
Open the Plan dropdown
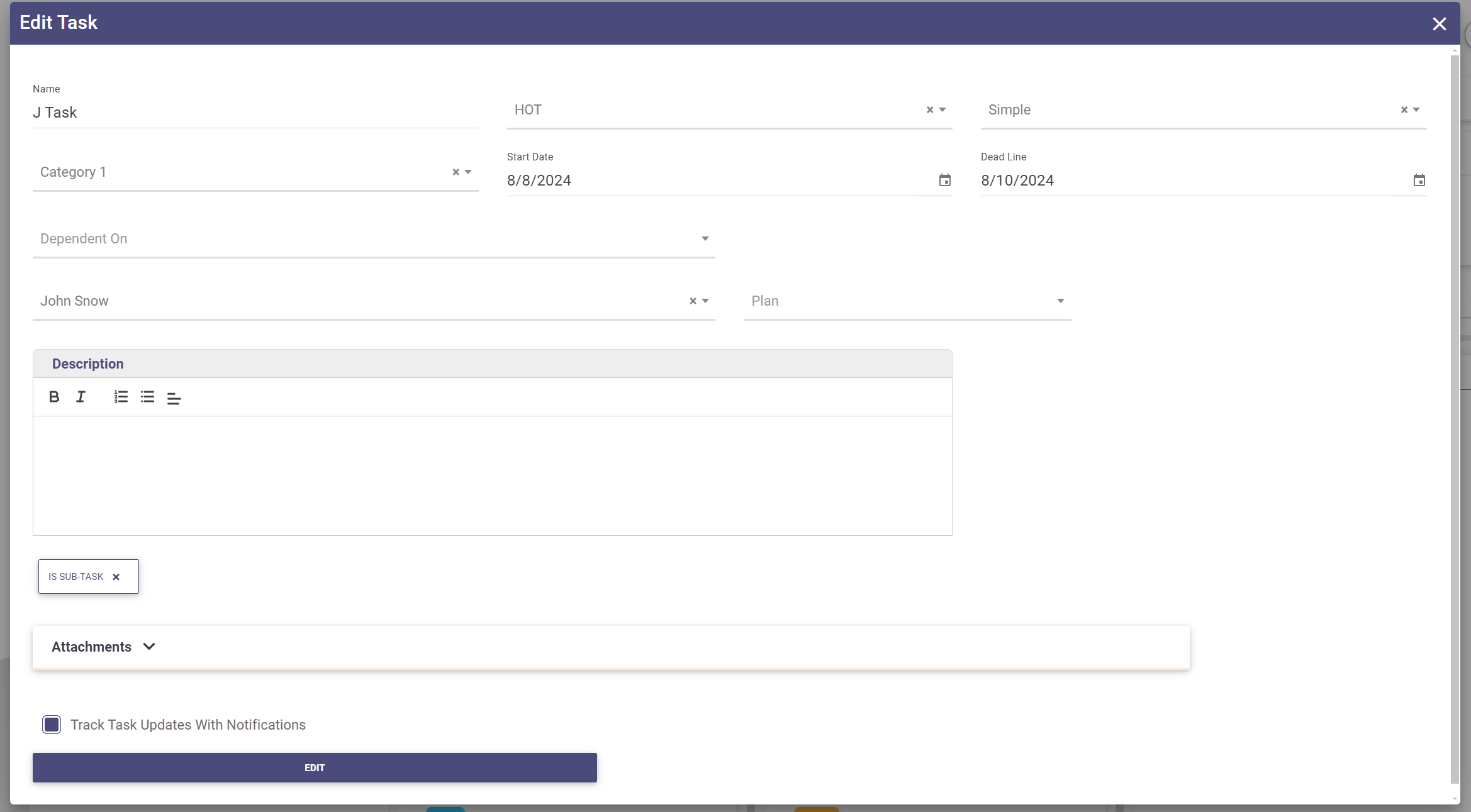coord(1060,301)
